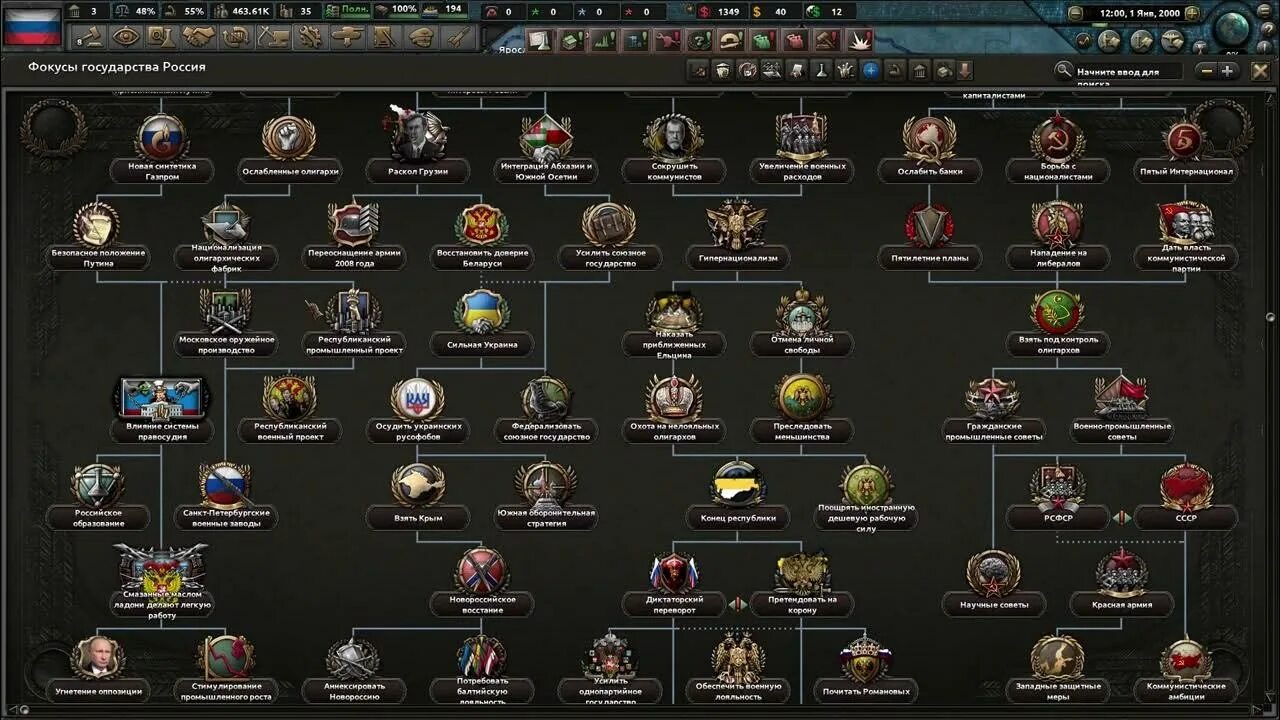Click the stability value 48%
Viewport: 1280px width, 720px height.
pyautogui.click(x=145, y=11)
